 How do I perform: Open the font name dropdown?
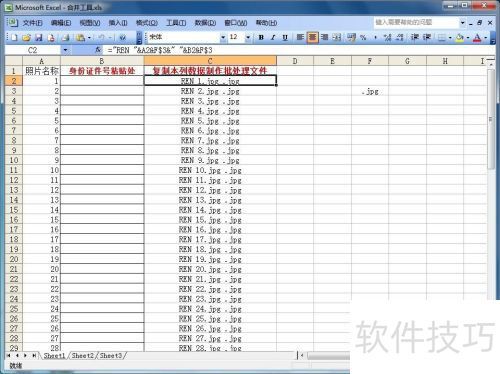click(x=223, y=38)
